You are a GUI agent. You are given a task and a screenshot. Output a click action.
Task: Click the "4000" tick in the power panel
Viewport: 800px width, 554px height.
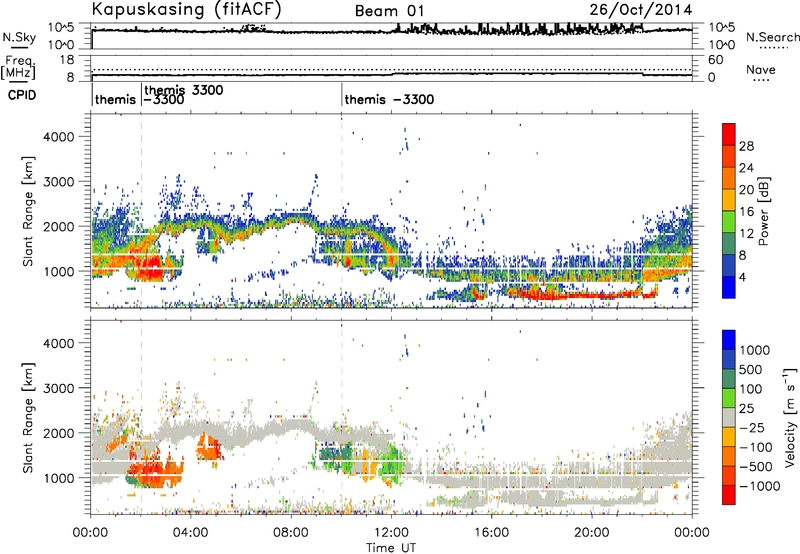[x=58, y=137]
